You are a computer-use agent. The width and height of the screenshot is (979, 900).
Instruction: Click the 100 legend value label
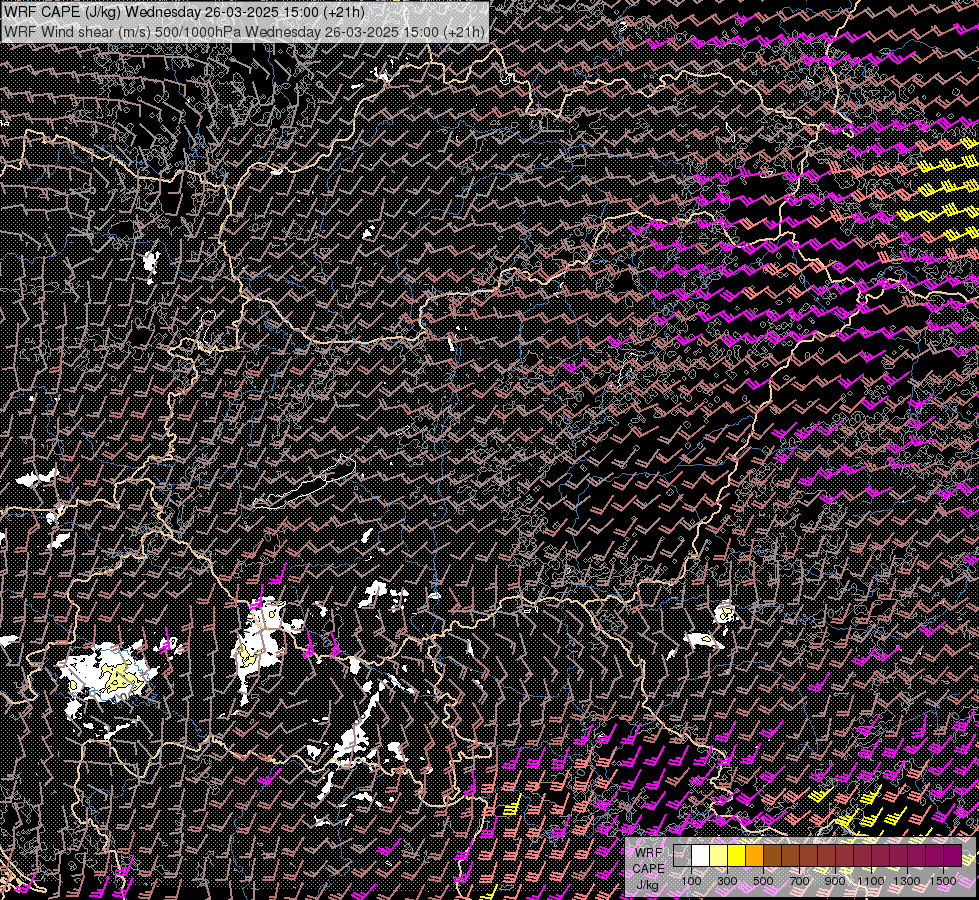pyautogui.click(x=691, y=881)
